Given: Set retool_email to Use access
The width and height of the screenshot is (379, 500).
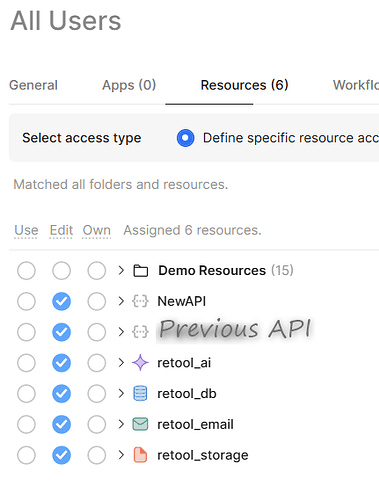Looking at the screenshot, I should click(x=26, y=424).
